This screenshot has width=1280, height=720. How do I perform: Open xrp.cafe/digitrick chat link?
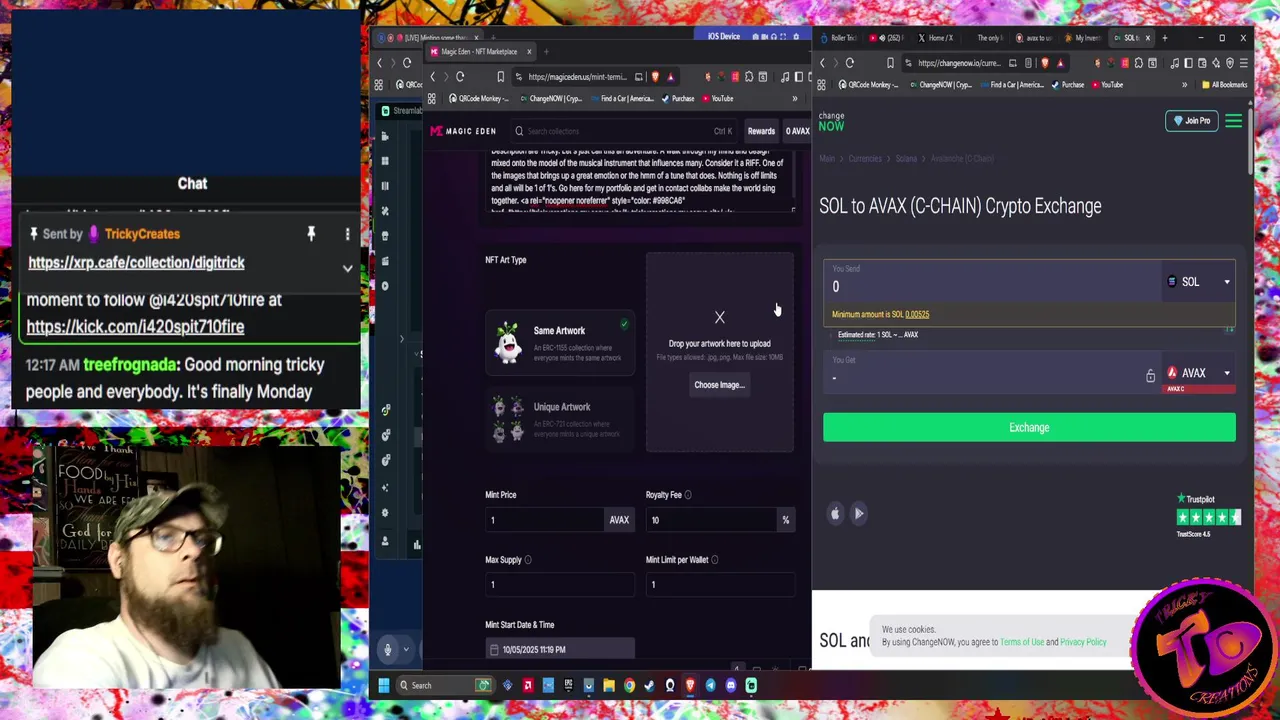tap(136, 263)
